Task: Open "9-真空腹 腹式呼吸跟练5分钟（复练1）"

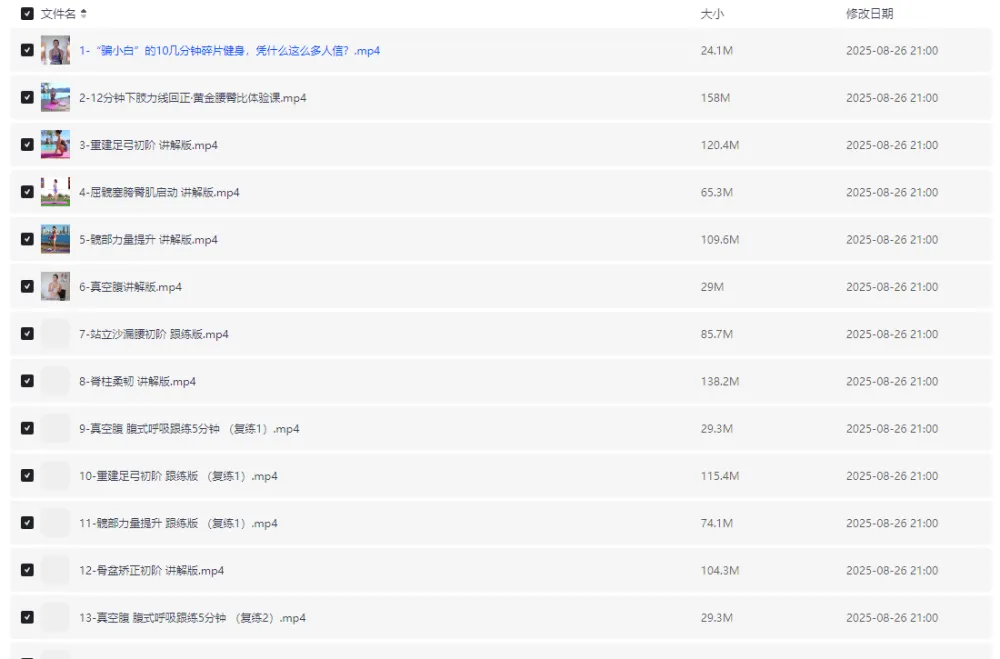Action: pyautogui.click(x=185, y=428)
